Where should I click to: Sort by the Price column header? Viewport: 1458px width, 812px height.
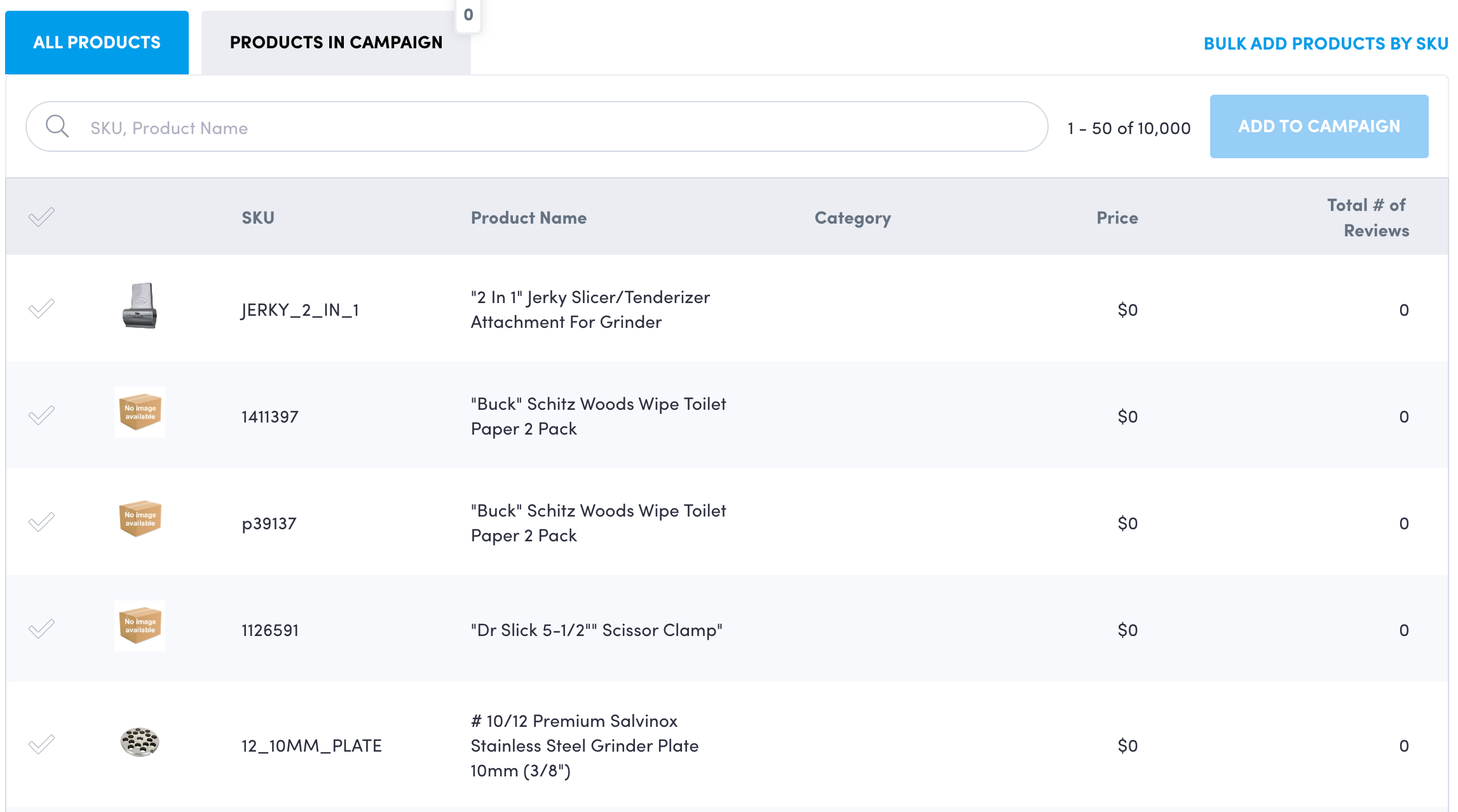coord(1117,218)
